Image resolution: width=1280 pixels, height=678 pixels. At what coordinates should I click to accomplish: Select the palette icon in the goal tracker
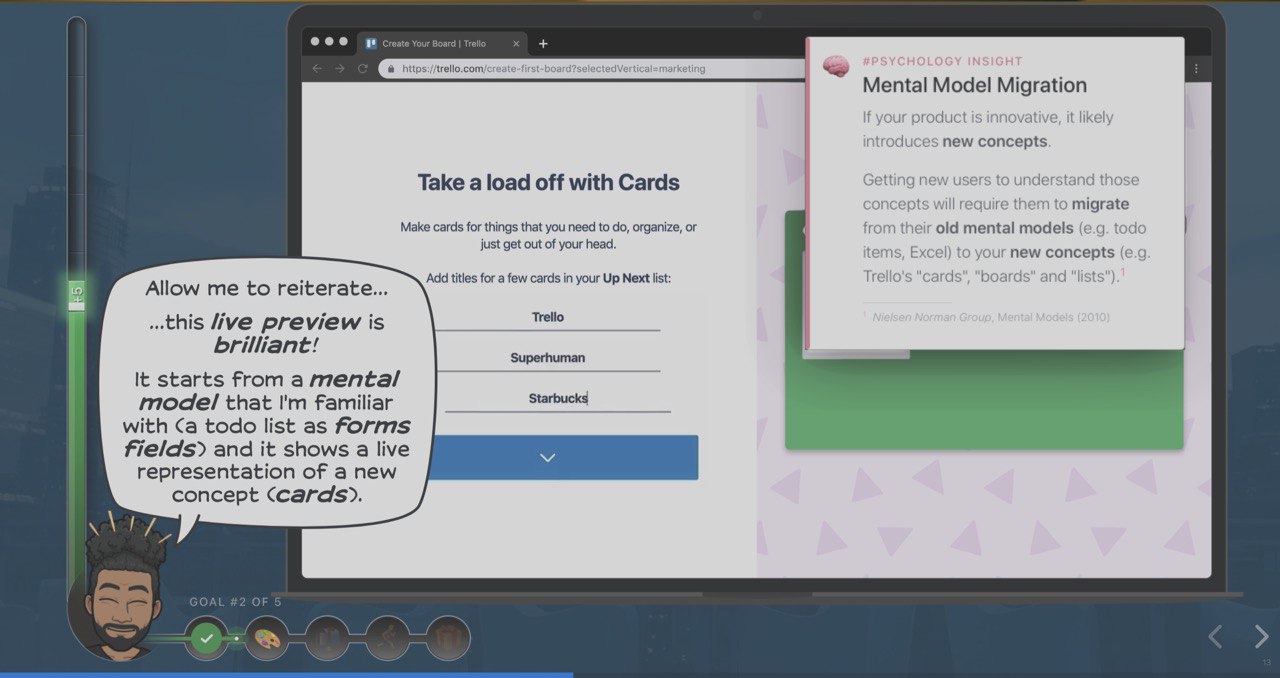[267, 637]
